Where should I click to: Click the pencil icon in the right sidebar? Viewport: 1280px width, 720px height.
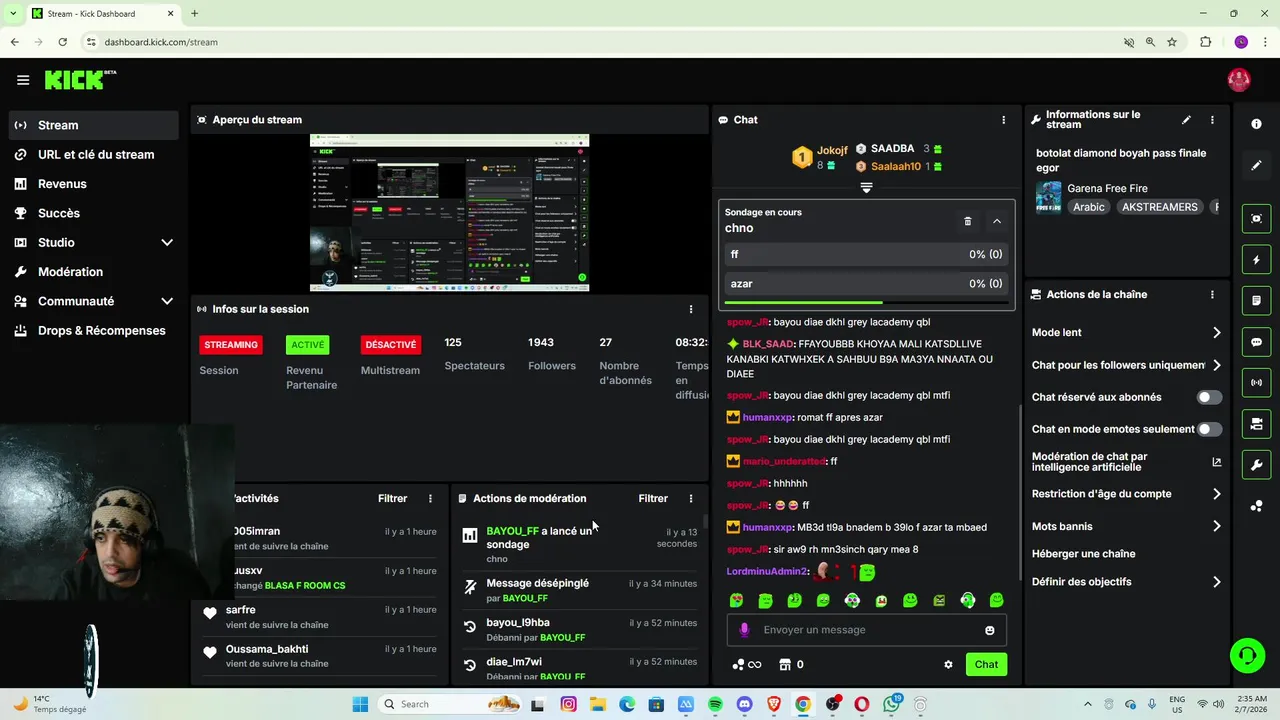click(1256, 165)
